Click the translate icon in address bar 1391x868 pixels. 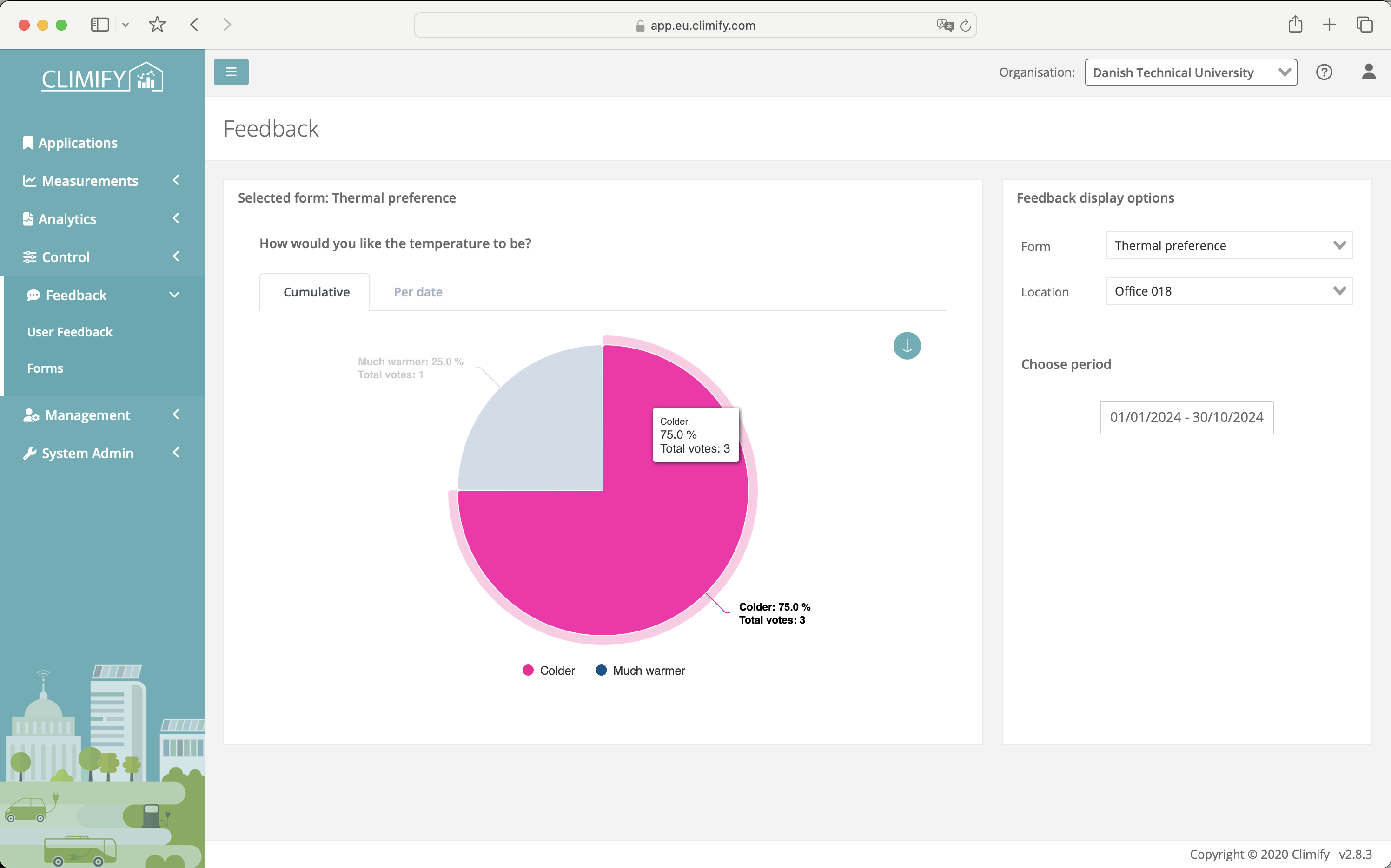(x=944, y=25)
